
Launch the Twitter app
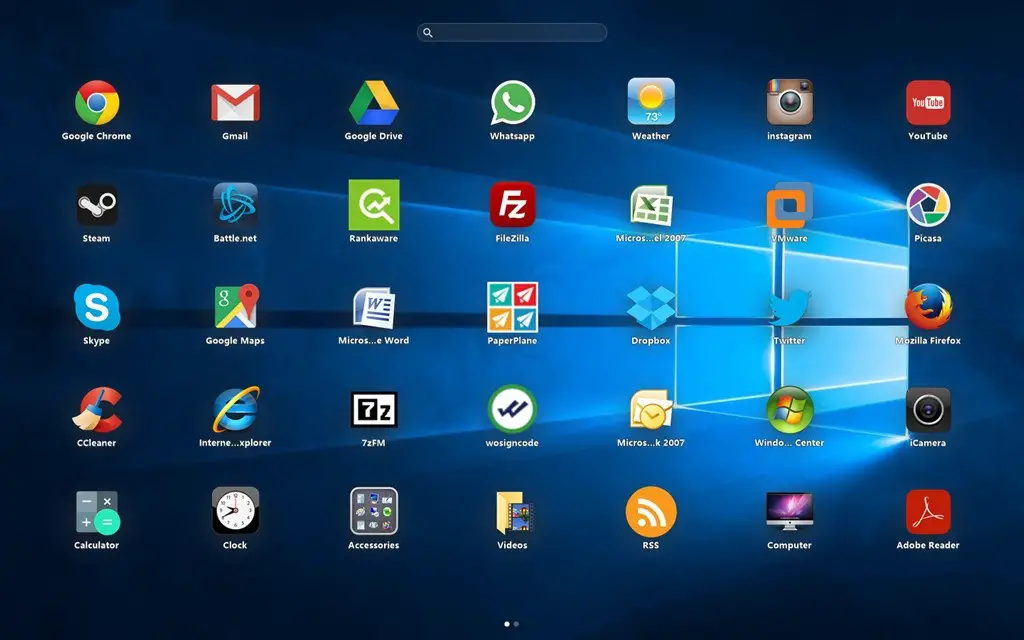click(x=790, y=307)
